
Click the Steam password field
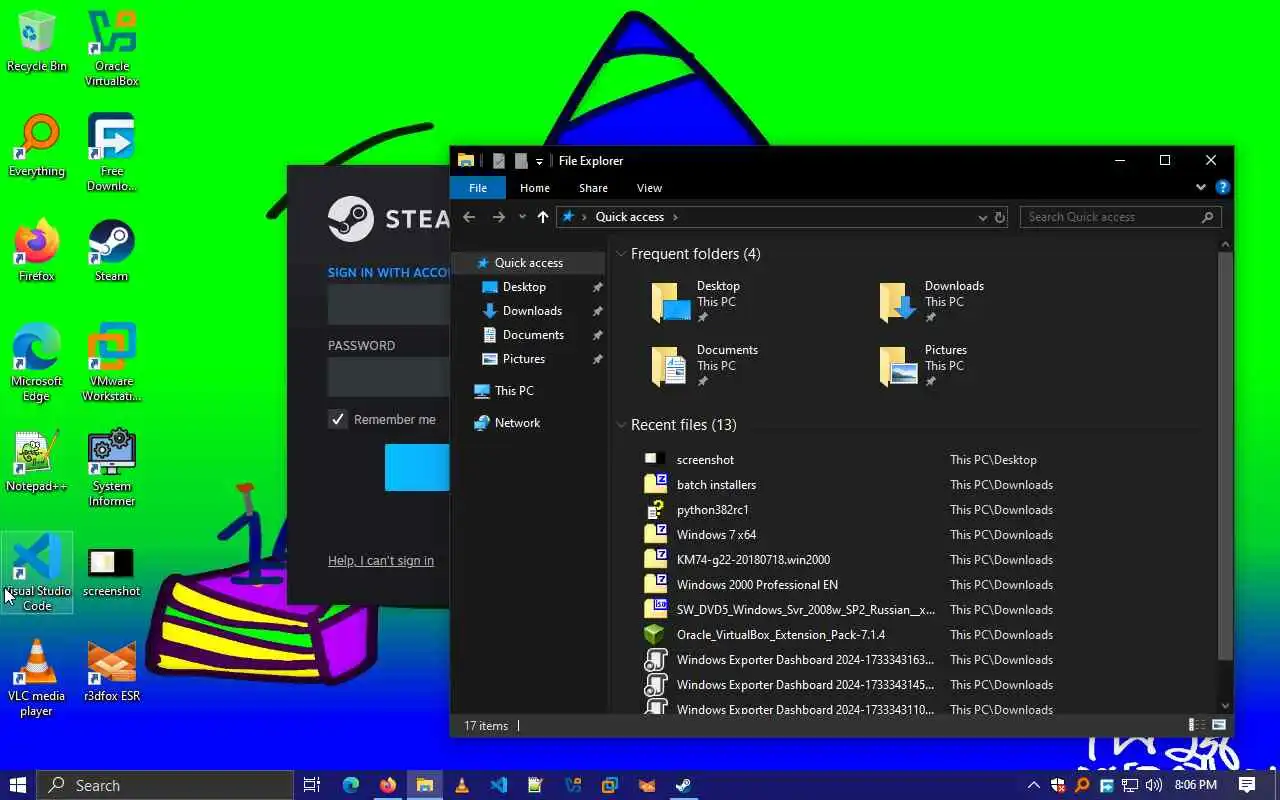click(x=388, y=377)
